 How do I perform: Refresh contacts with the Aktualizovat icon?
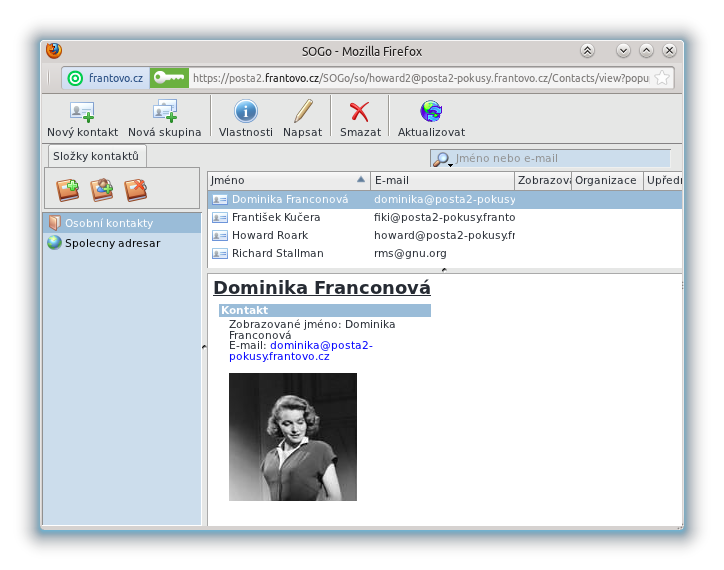pyautogui.click(x=431, y=112)
